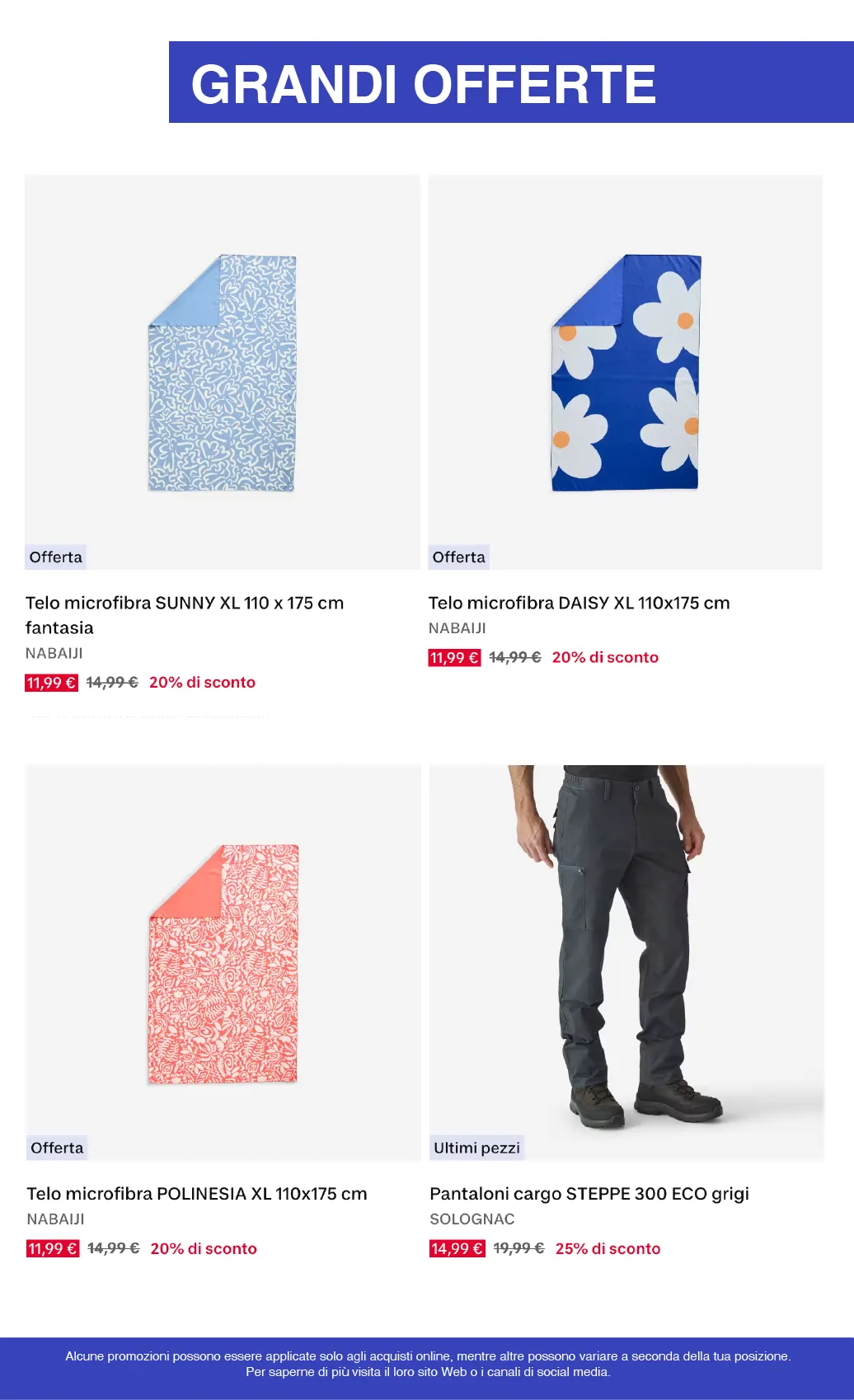Click the Ultimi pezzi badge on pants
Viewport: 854px width, 1400px height.
coord(476,1148)
